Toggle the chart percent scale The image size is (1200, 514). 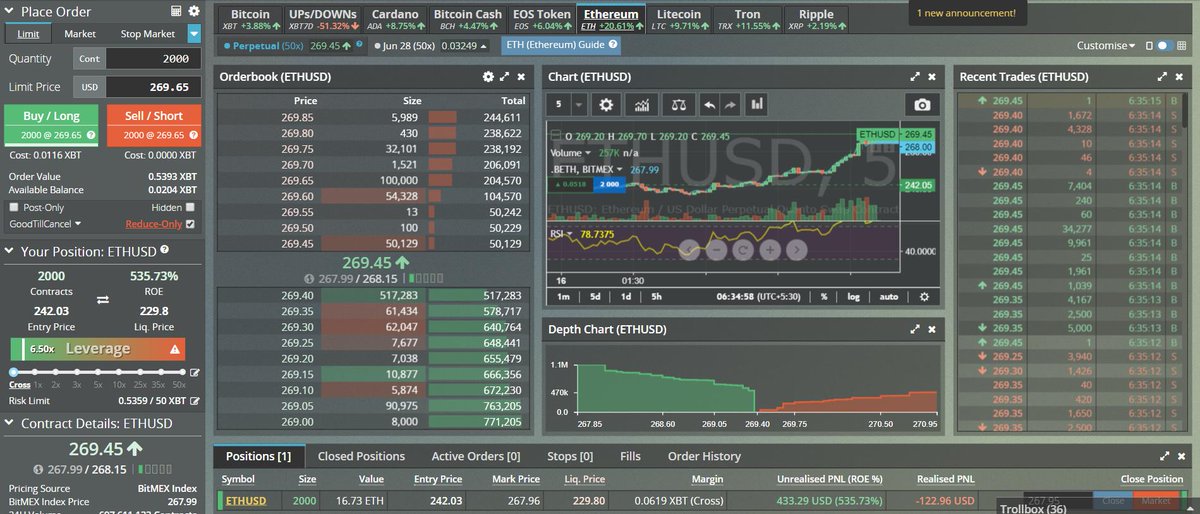click(824, 297)
